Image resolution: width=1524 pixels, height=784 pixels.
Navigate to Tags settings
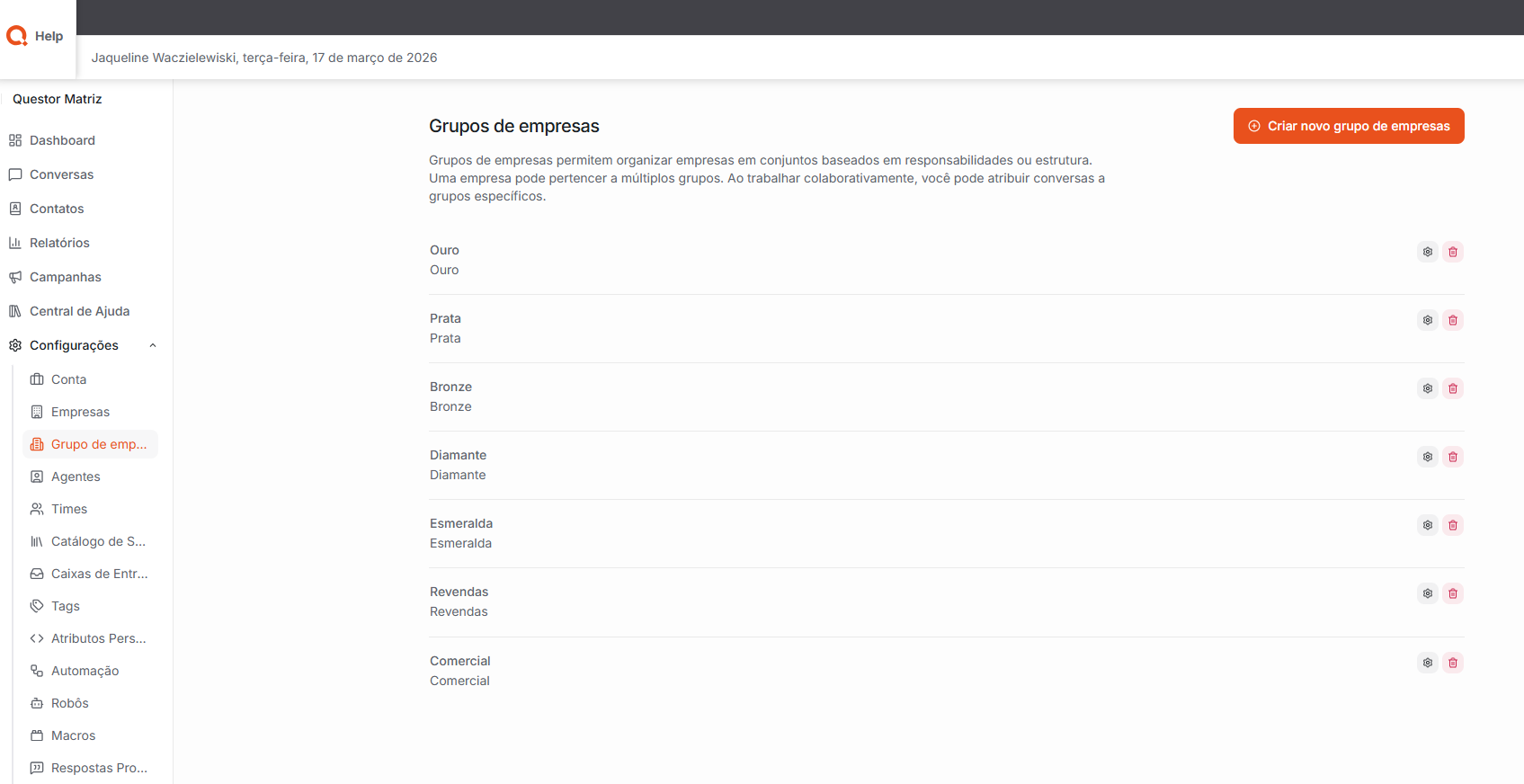pyautogui.click(x=65, y=606)
